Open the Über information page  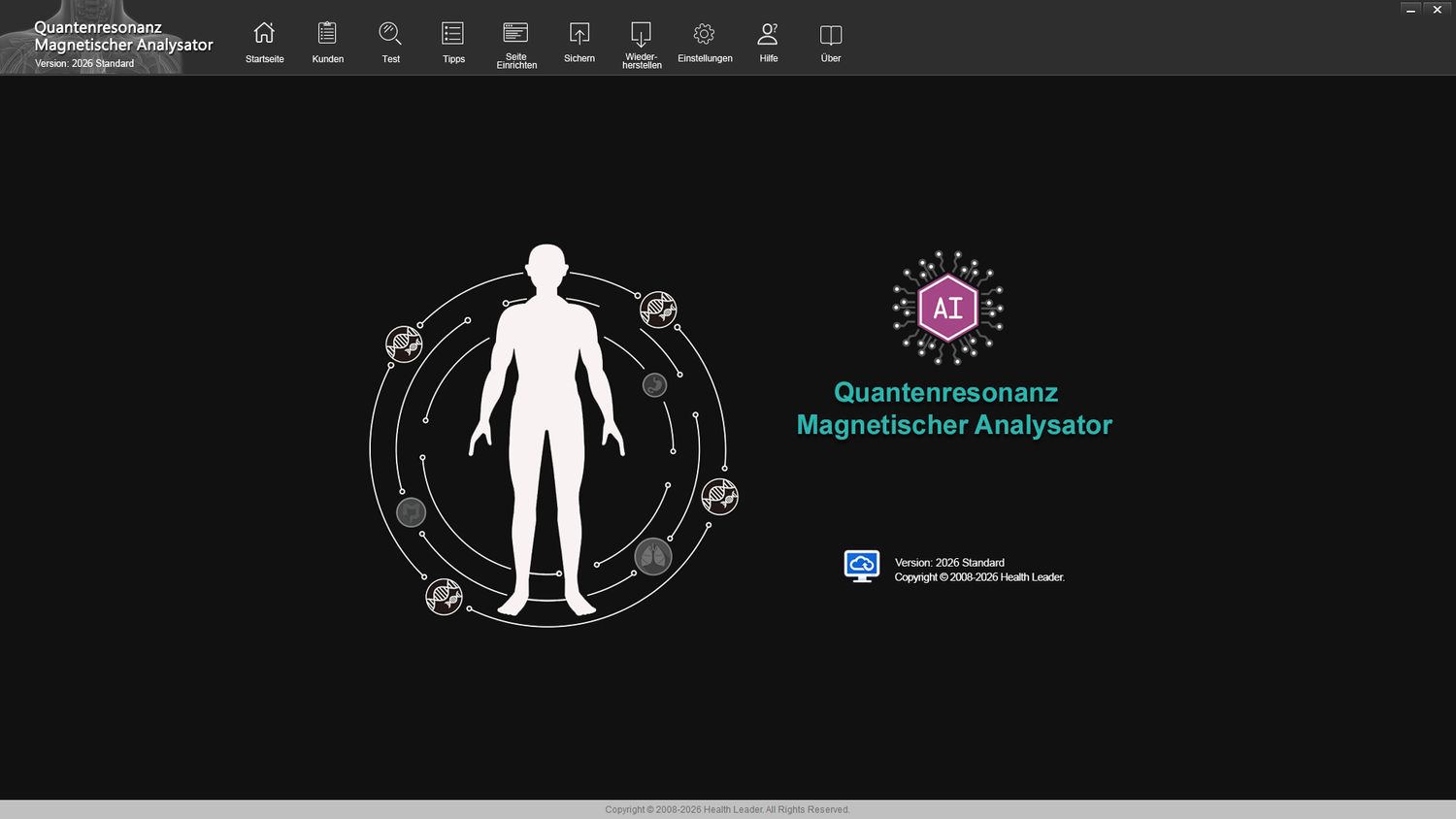[830, 41]
